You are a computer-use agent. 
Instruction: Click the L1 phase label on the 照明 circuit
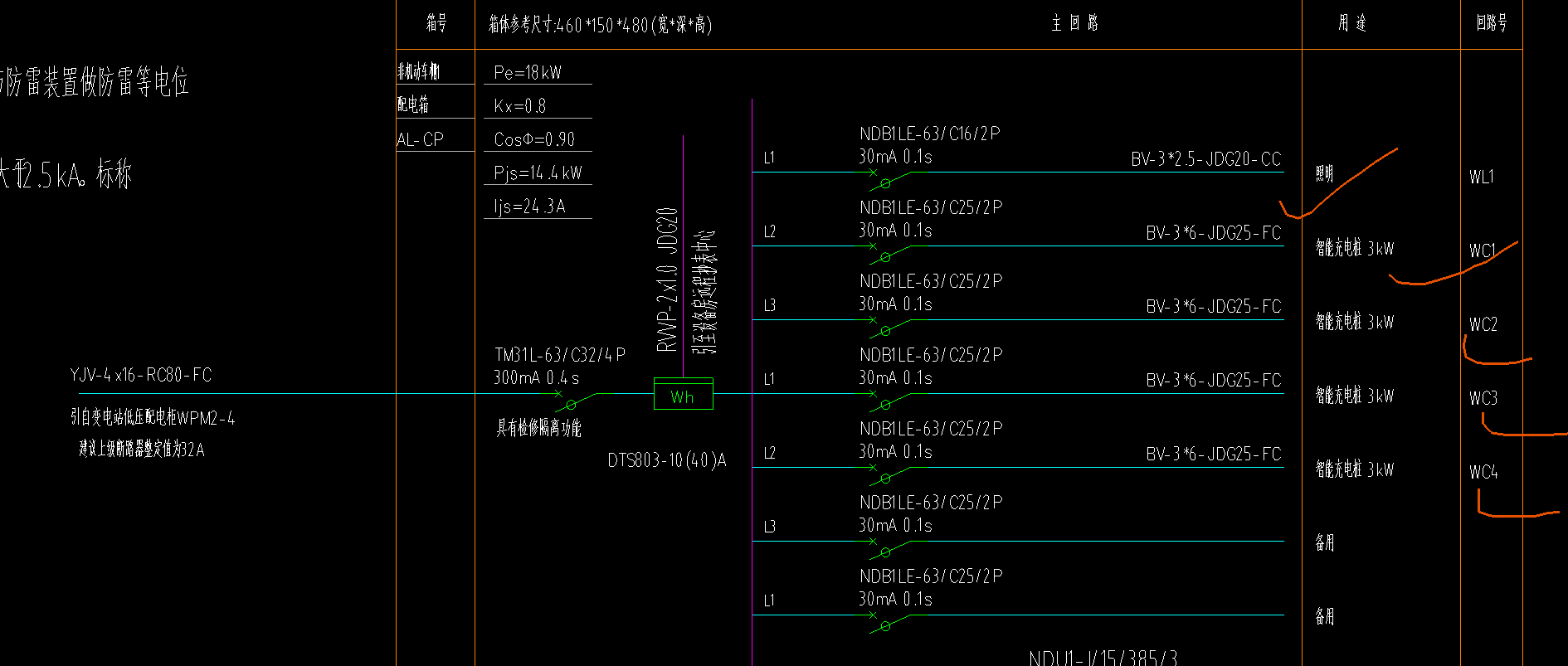pyautogui.click(x=769, y=158)
